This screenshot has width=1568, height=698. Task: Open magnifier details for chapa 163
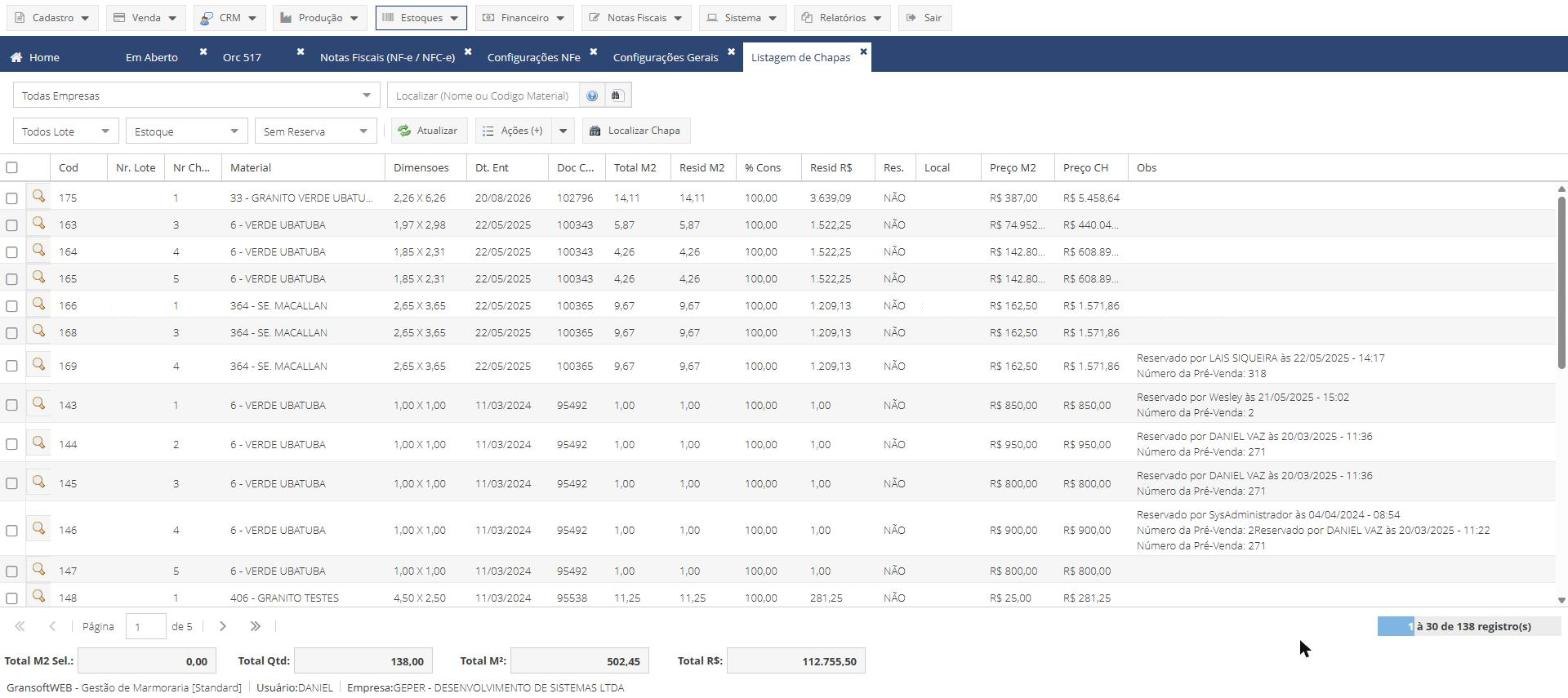[x=38, y=224]
